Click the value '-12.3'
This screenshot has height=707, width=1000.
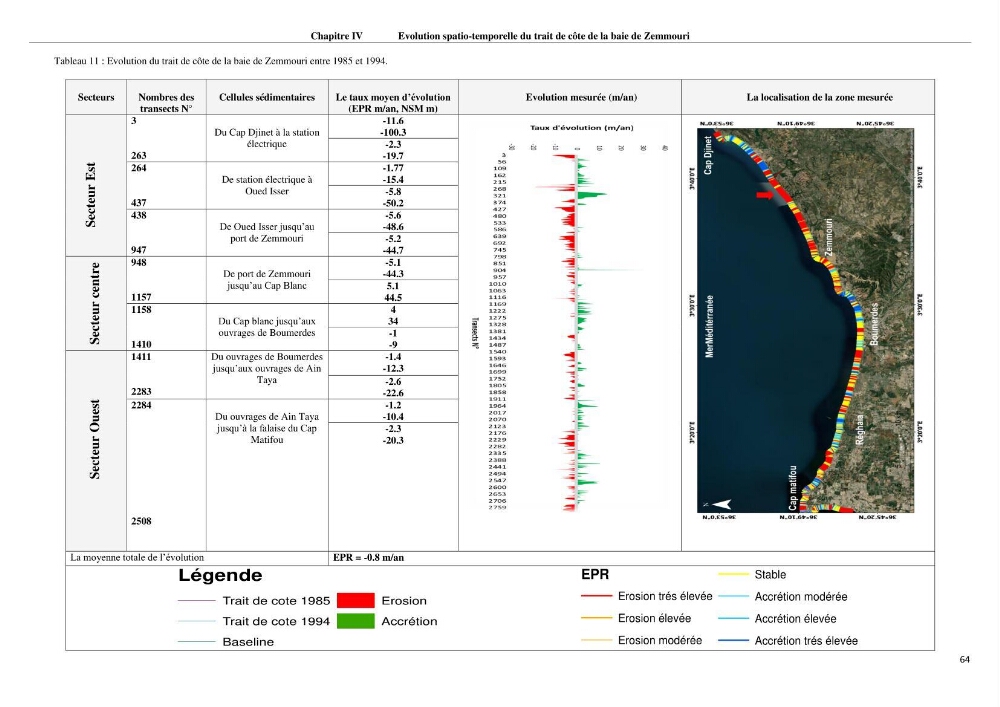(393, 368)
